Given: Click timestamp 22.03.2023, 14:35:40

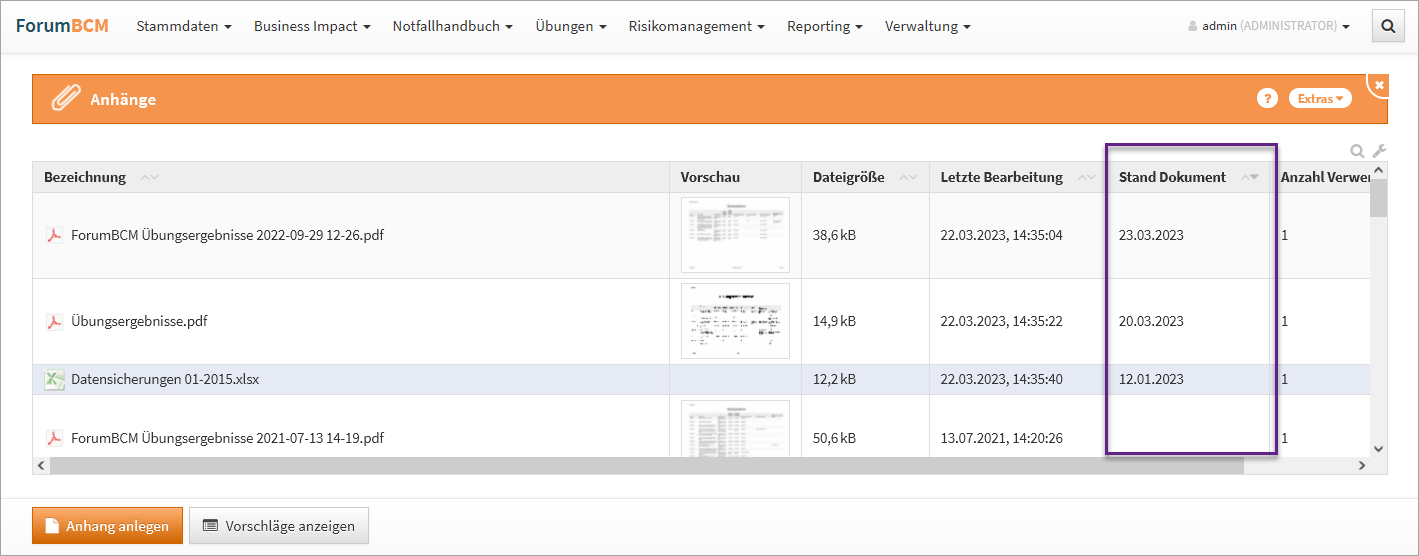Looking at the screenshot, I should click(1001, 380).
